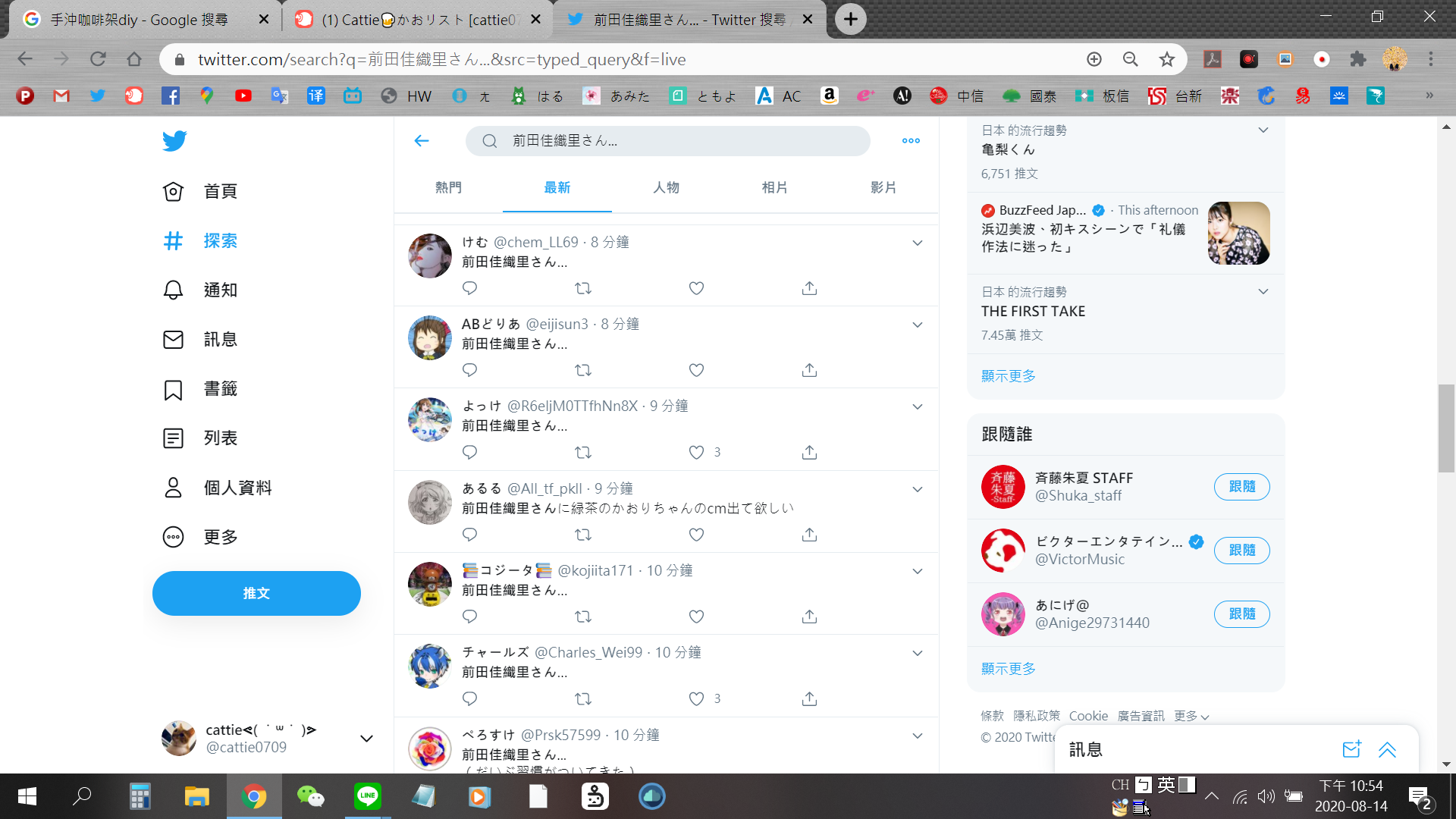The image size is (1456, 819).
Task: Expand the 訊息 drawer with double chevron
Action: (x=1387, y=749)
